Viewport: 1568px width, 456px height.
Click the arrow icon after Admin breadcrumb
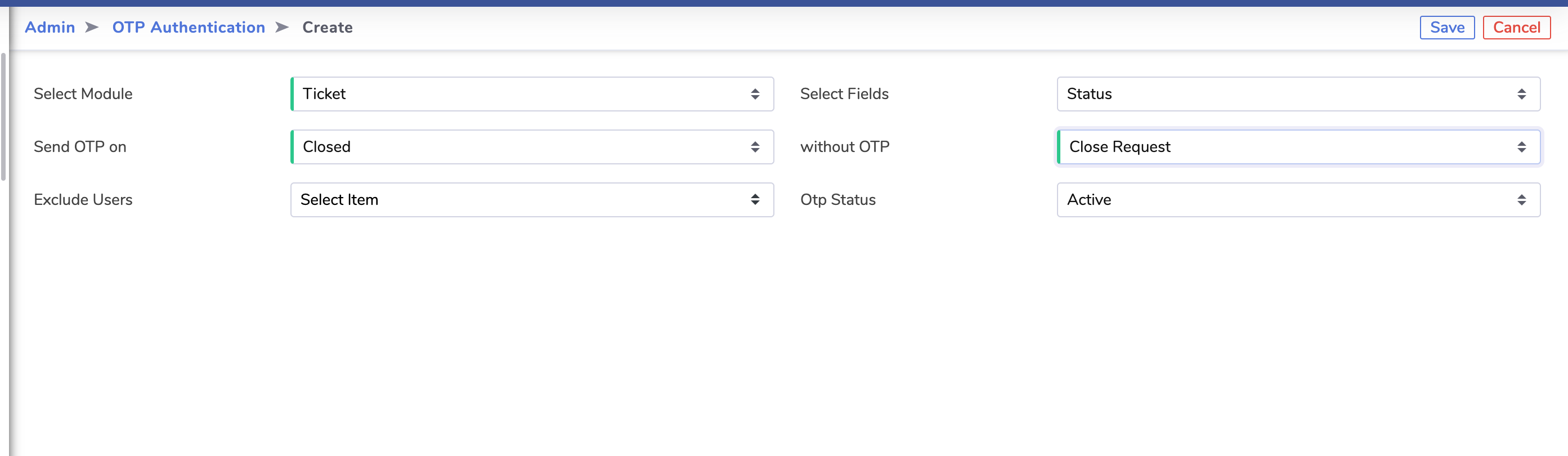point(92,28)
